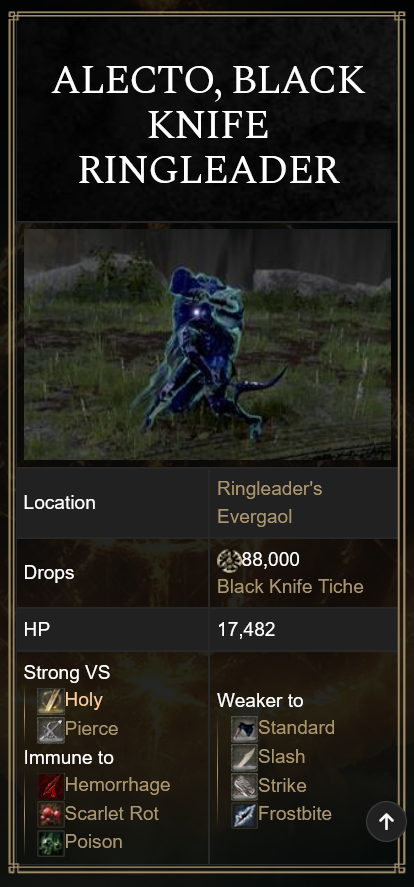The width and height of the screenshot is (414, 887).
Task: Click the Poison status icon
Action: [x=51, y=843]
